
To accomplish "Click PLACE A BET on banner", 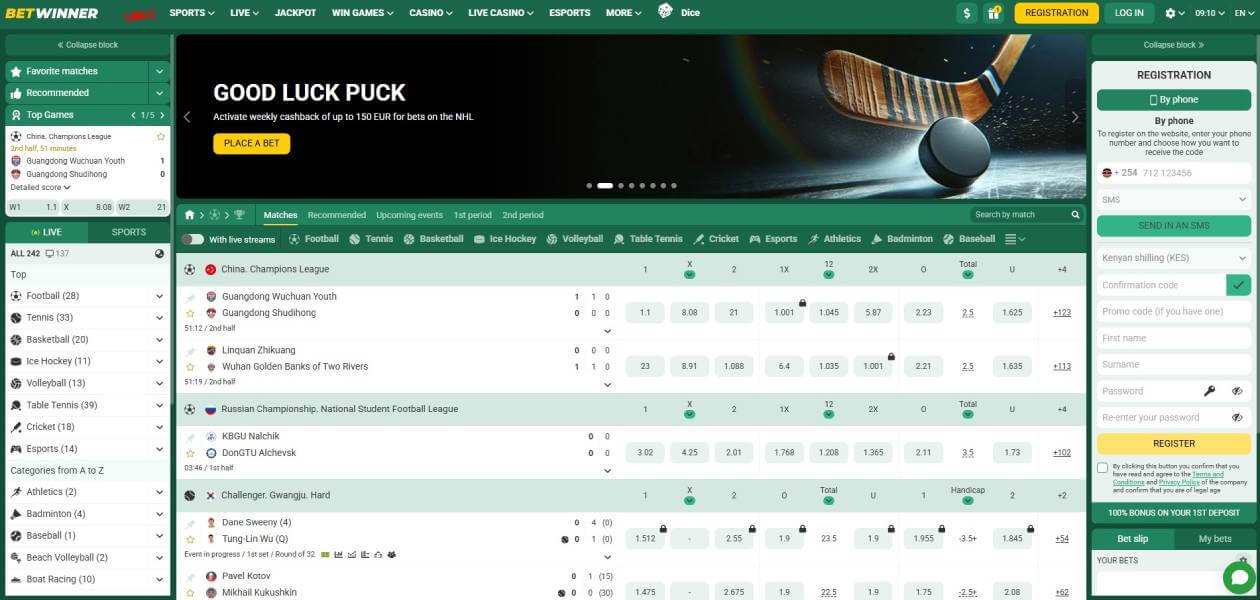I will click(251, 143).
